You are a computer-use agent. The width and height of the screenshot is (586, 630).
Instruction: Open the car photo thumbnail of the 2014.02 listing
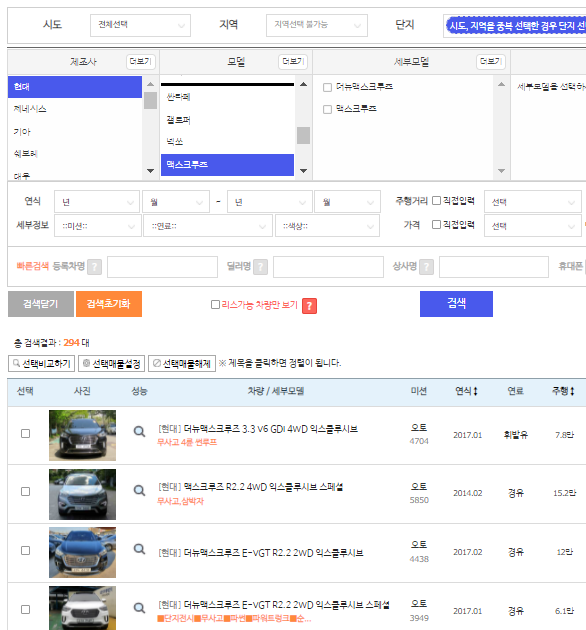click(82, 494)
